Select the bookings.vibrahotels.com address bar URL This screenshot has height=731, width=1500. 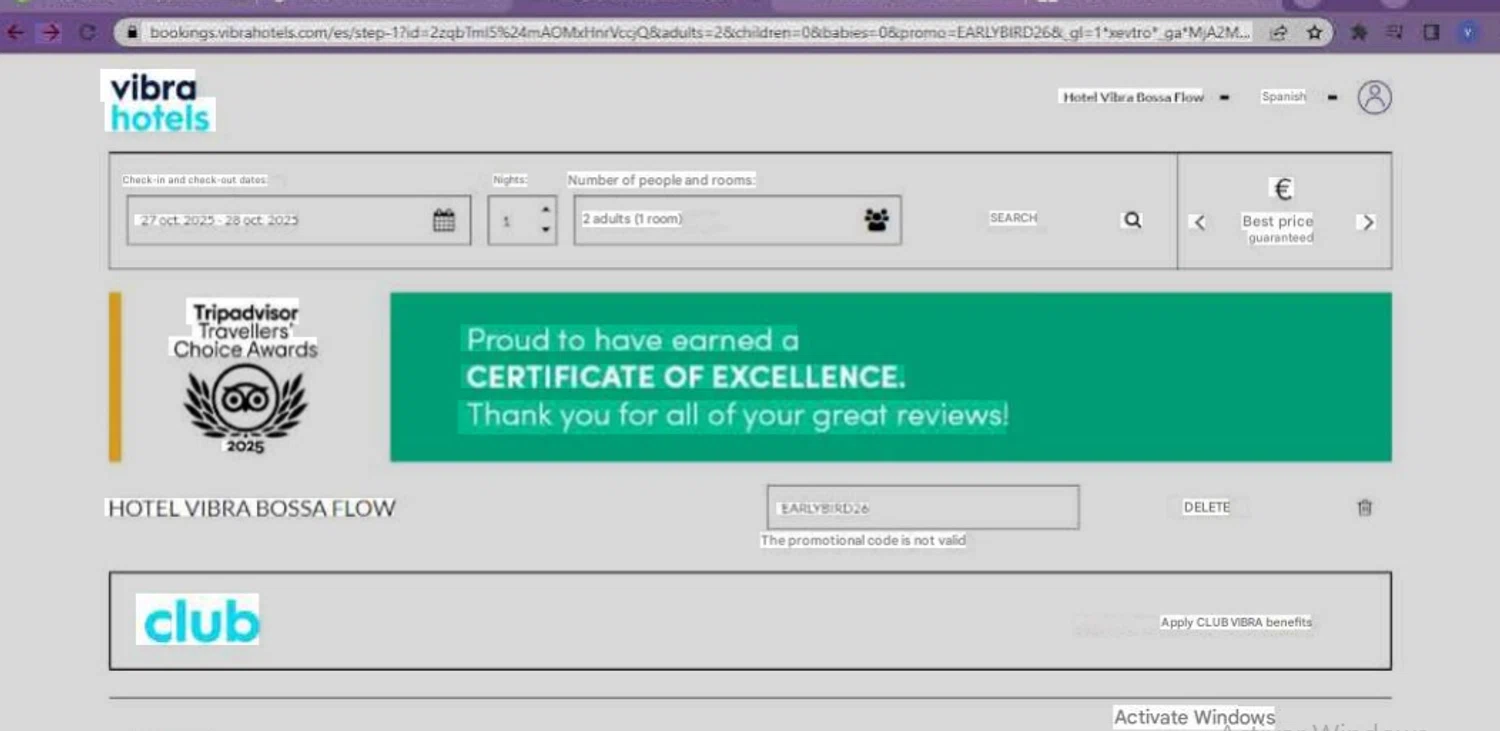tap(699, 33)
